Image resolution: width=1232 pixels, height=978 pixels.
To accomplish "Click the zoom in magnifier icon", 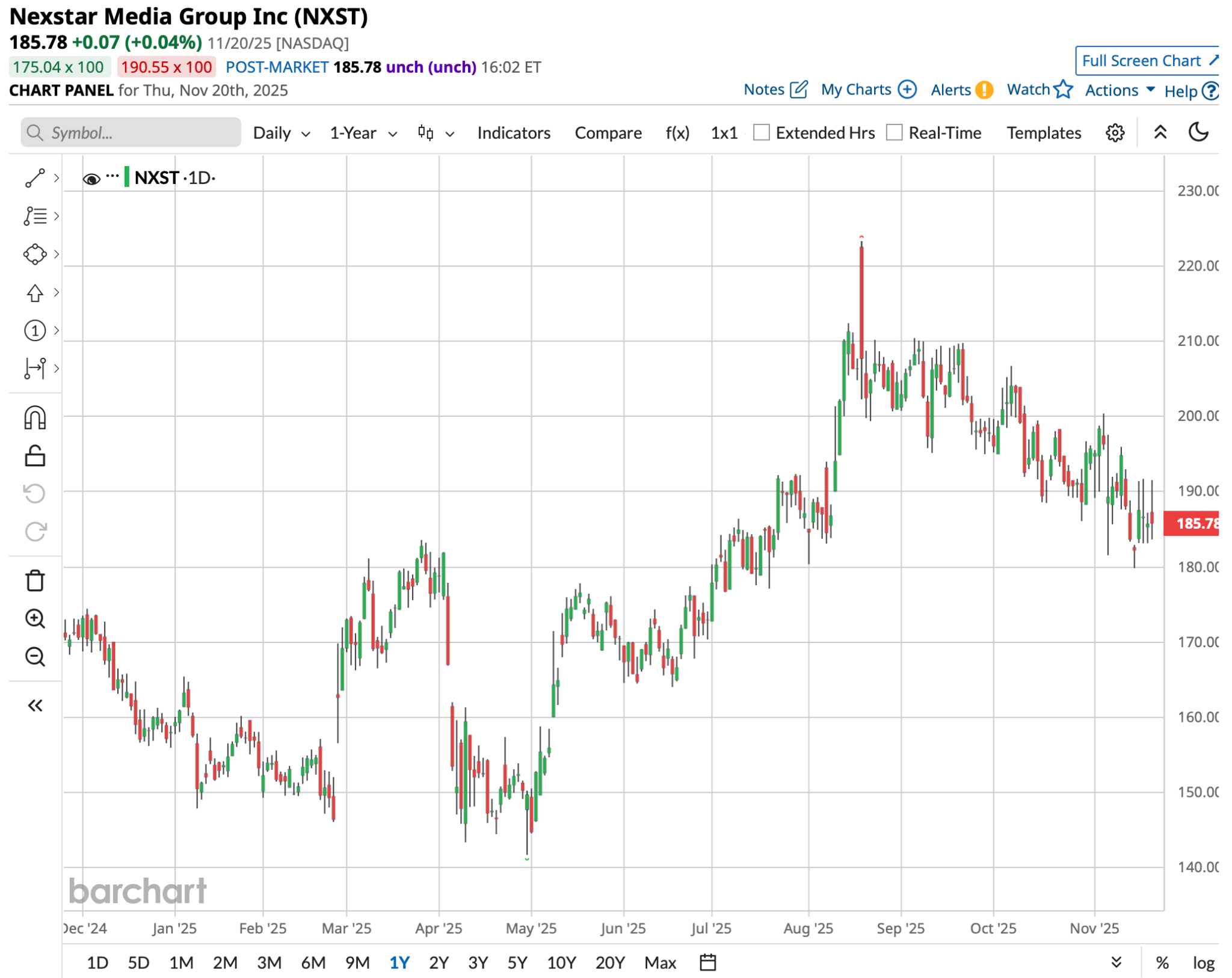I will (35, 618).
